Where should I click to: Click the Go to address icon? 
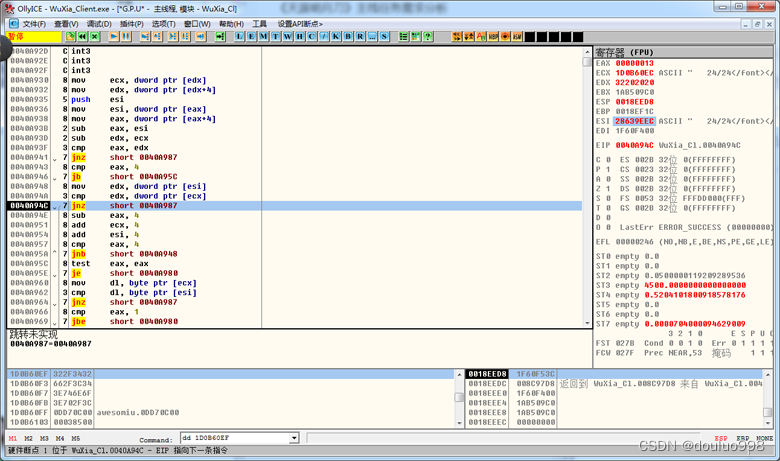click(220, 36)
